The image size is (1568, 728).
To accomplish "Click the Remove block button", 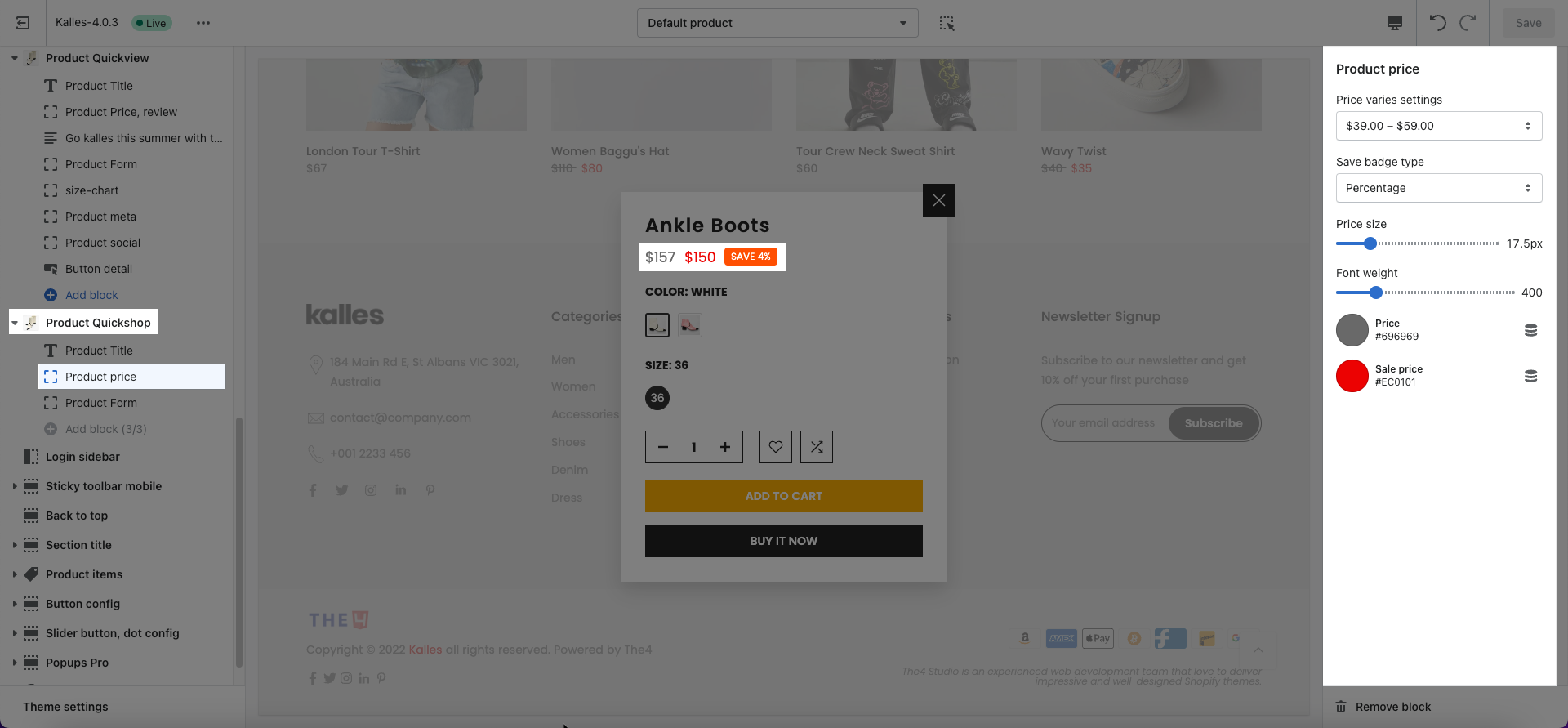I will pyautogui.click(x=1383, y=707).
